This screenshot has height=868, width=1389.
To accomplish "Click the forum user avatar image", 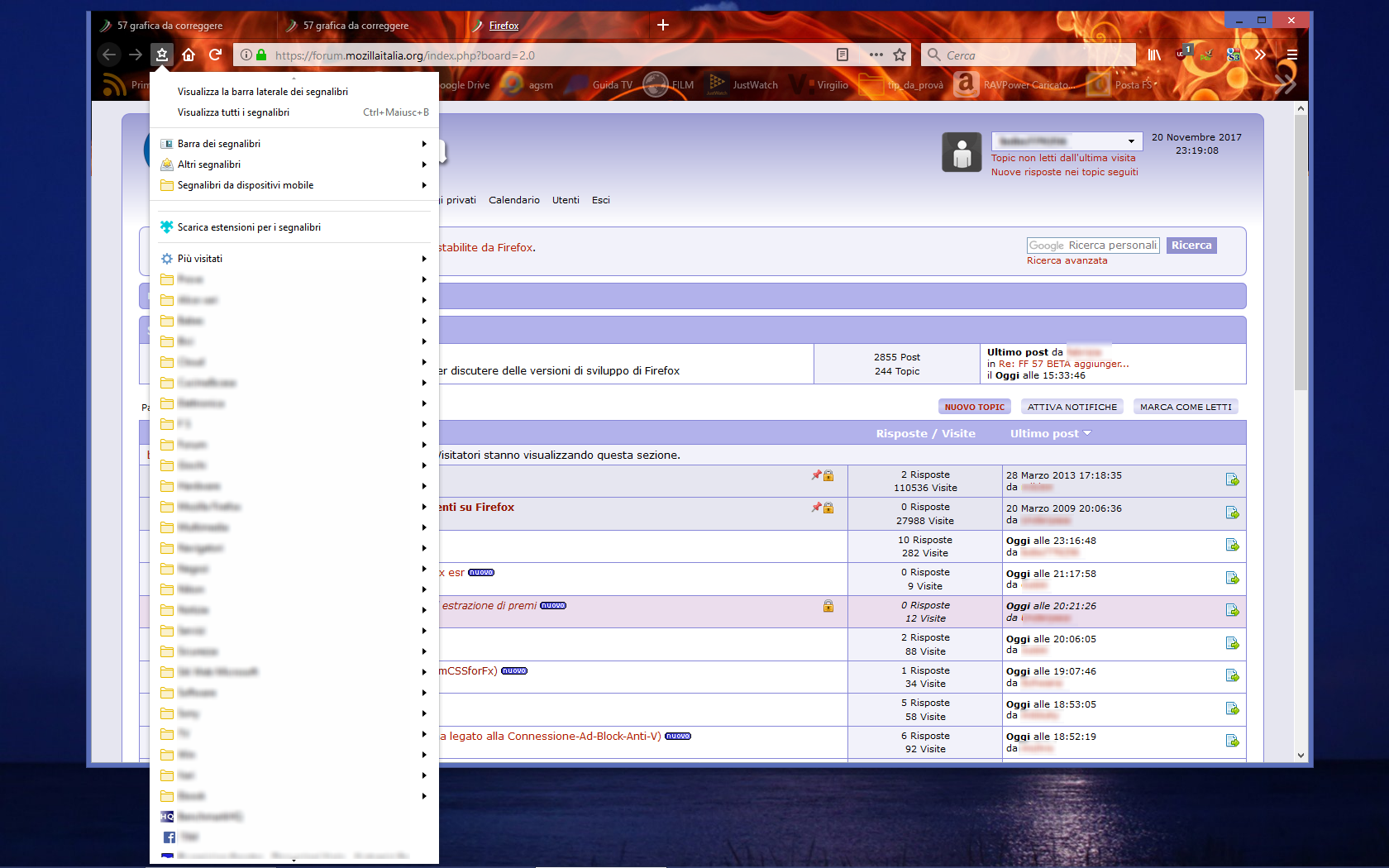I will pos(962,152).
